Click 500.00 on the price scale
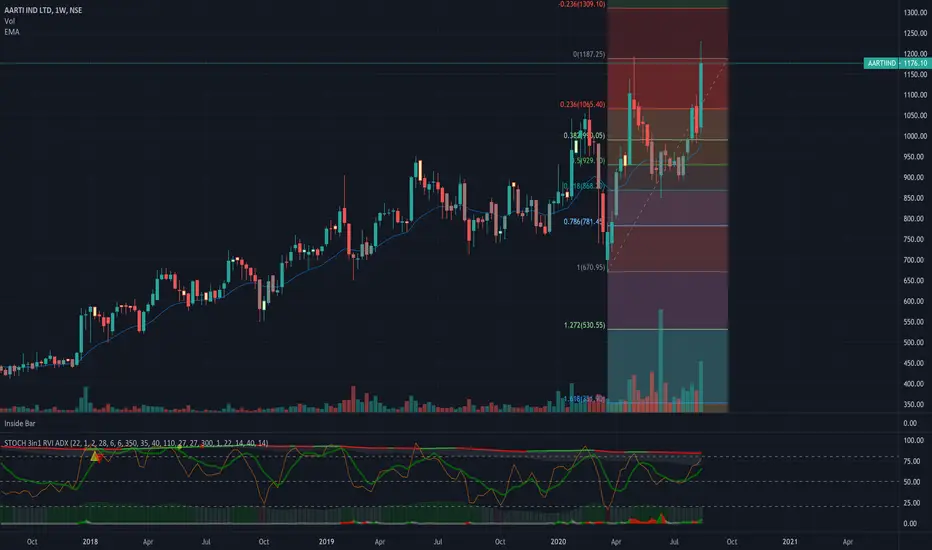 tap(915, 342)
